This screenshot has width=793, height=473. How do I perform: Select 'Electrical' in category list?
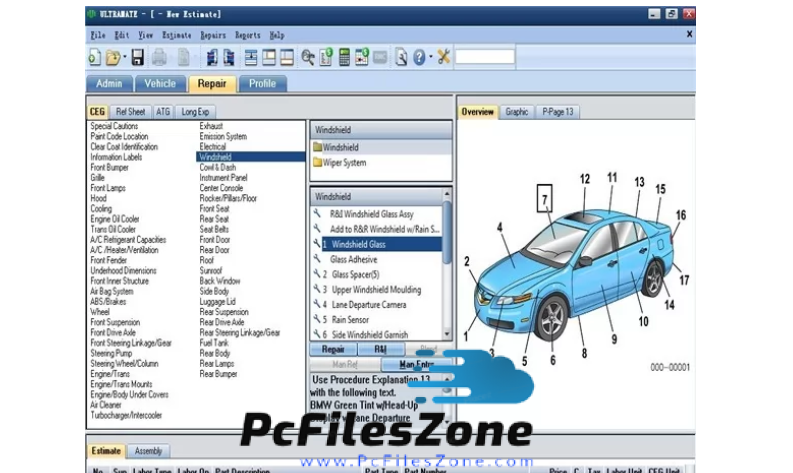click(x=212, y=147)
